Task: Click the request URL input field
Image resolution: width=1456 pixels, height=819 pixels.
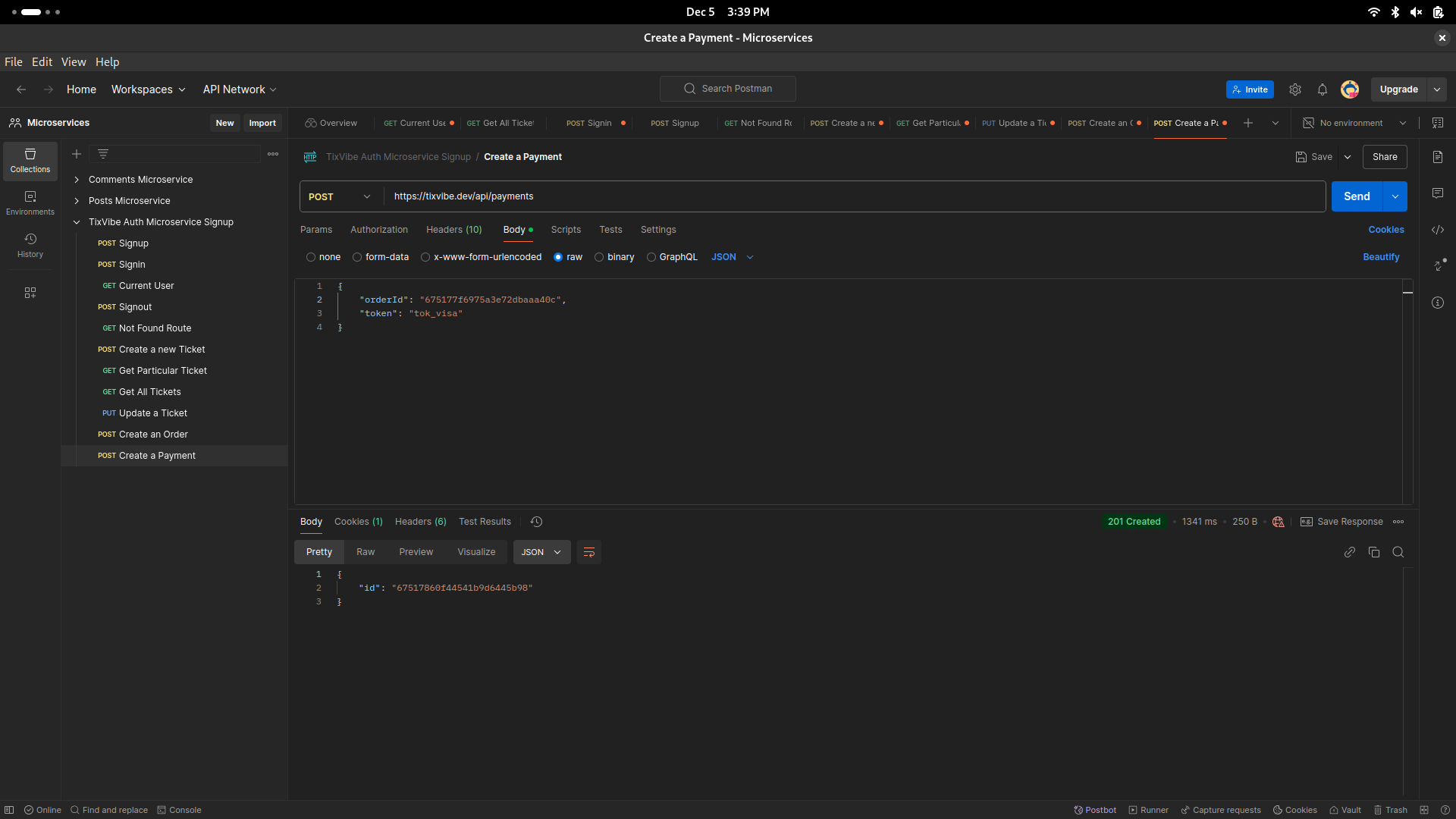Action: 855,196
